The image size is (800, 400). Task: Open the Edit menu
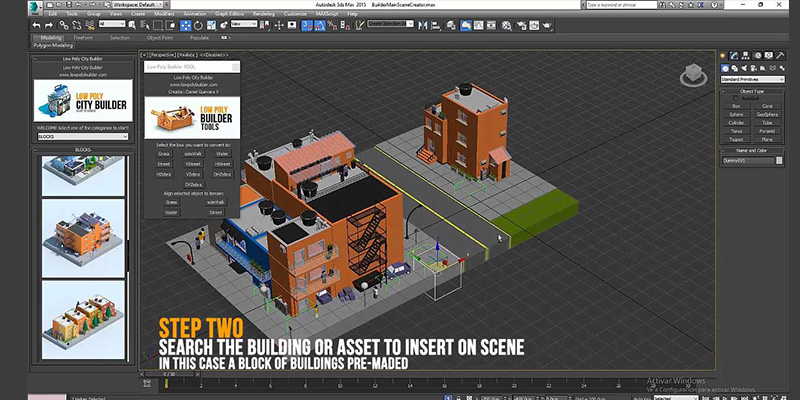pyautogui.click(x=53, y=14)
